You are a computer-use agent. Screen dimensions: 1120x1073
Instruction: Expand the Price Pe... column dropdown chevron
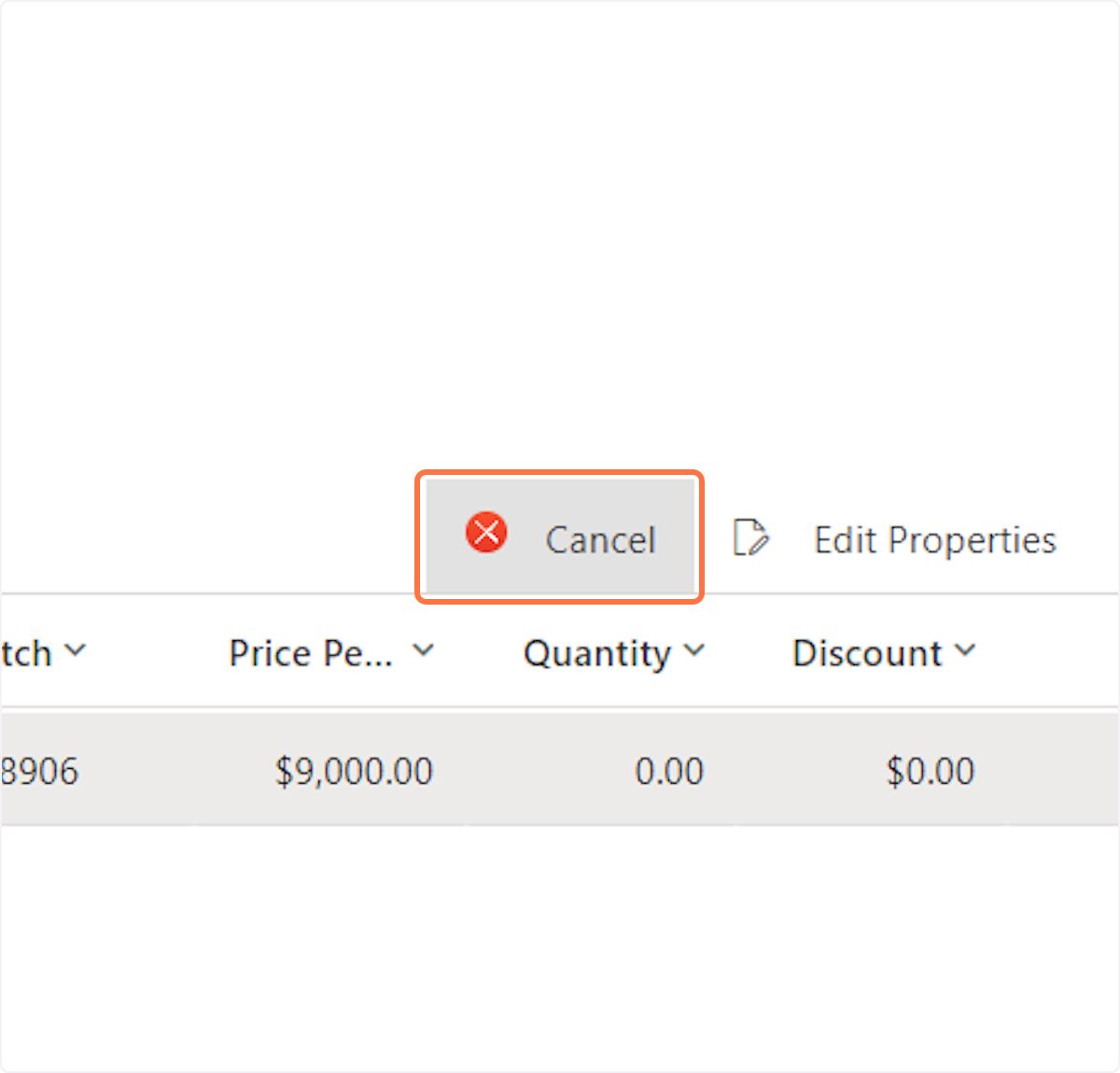coord(424,650)
